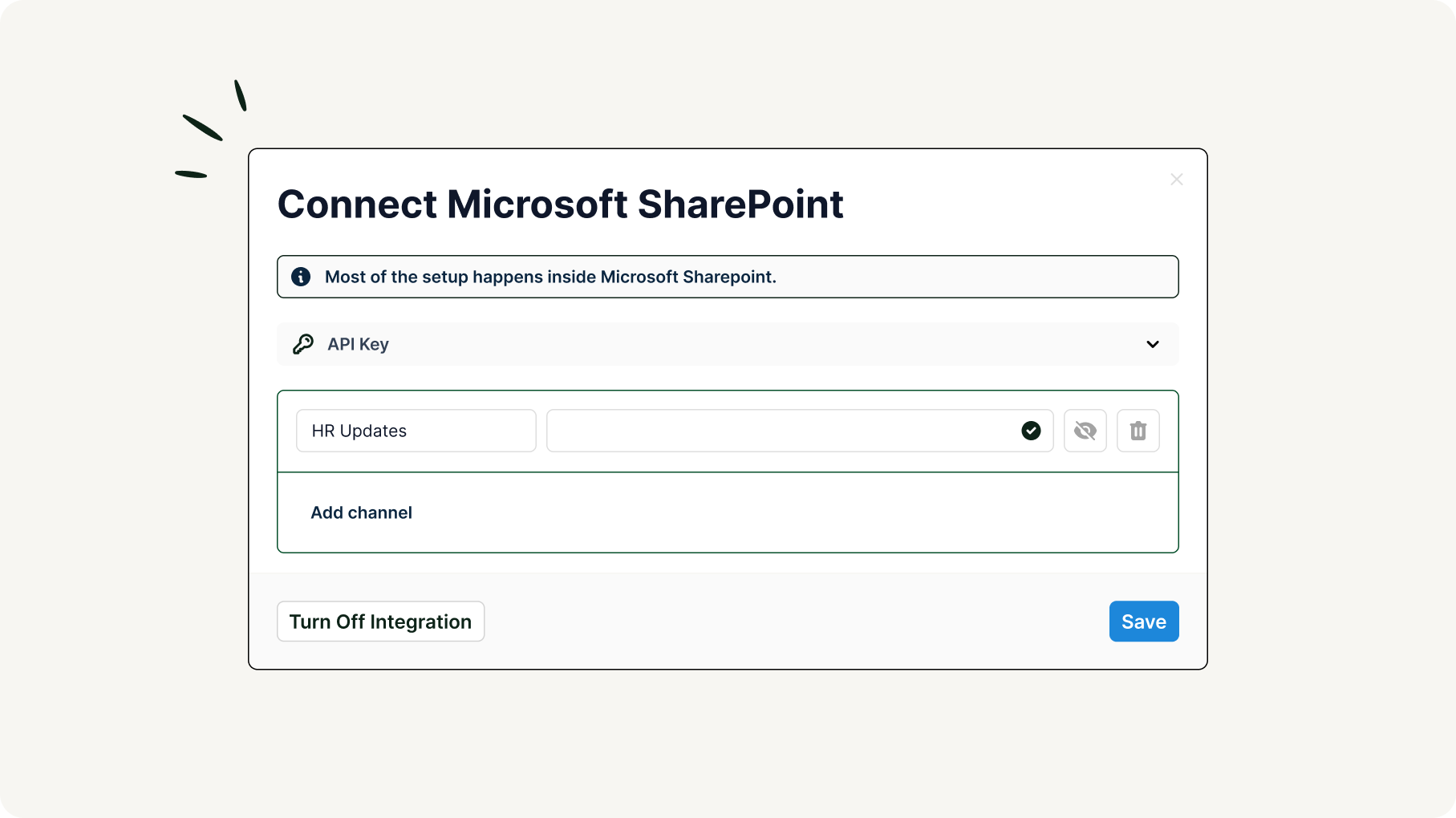The width and height of the screenshot is (1456, 818).
Task: Click the API Key label text
Action: (x=359, y=344)
